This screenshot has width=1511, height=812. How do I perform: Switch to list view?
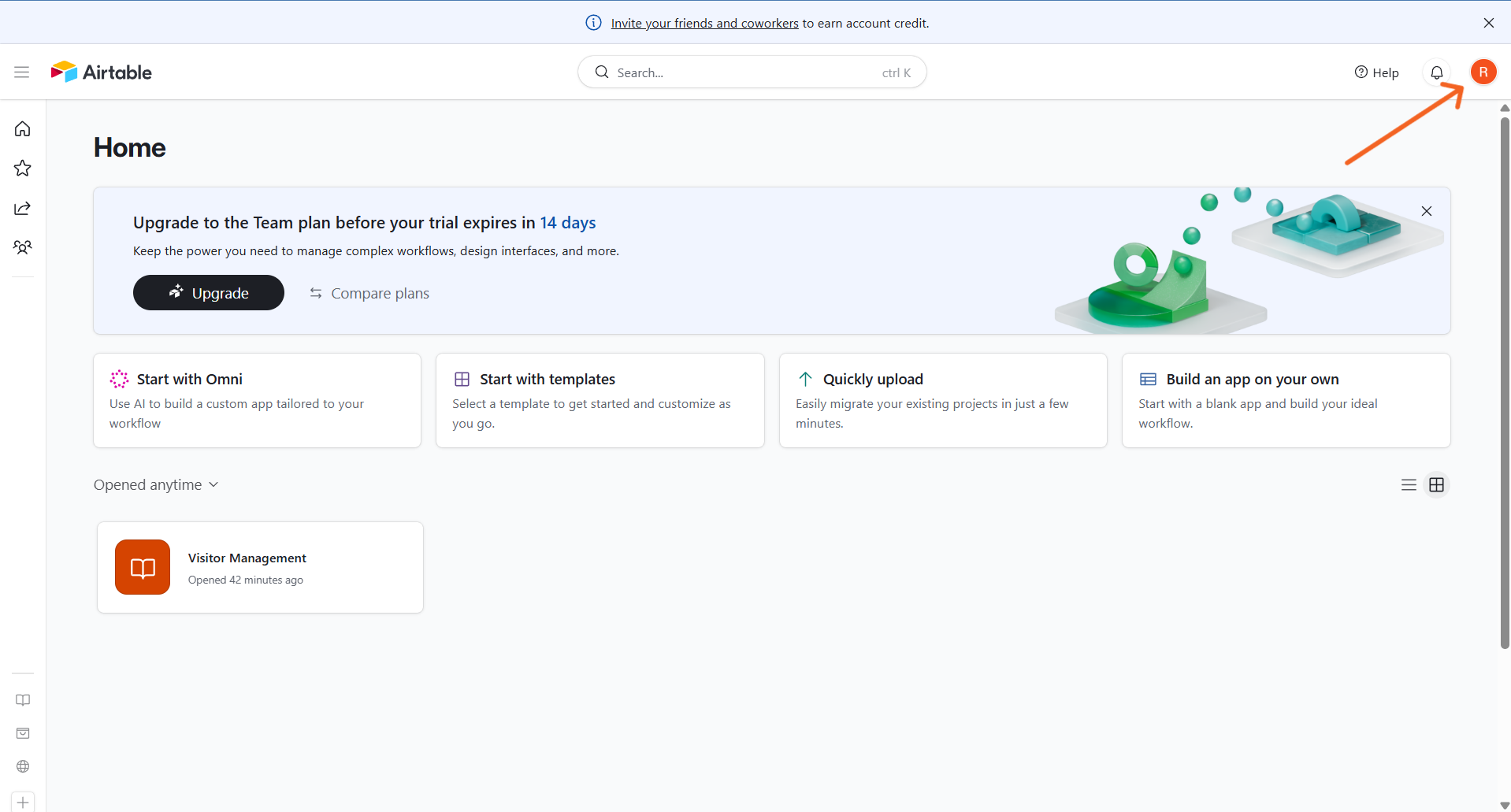coord(1409,485)
